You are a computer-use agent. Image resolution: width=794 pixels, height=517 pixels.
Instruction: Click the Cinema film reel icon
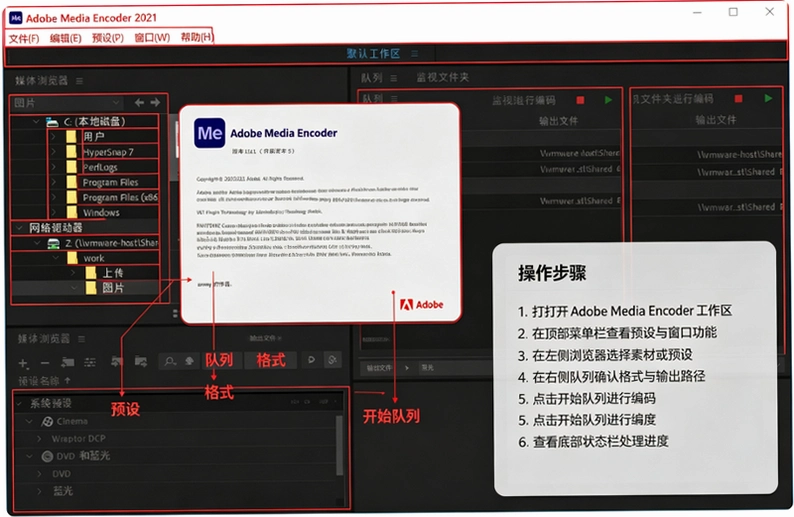(x=47, y=421)
